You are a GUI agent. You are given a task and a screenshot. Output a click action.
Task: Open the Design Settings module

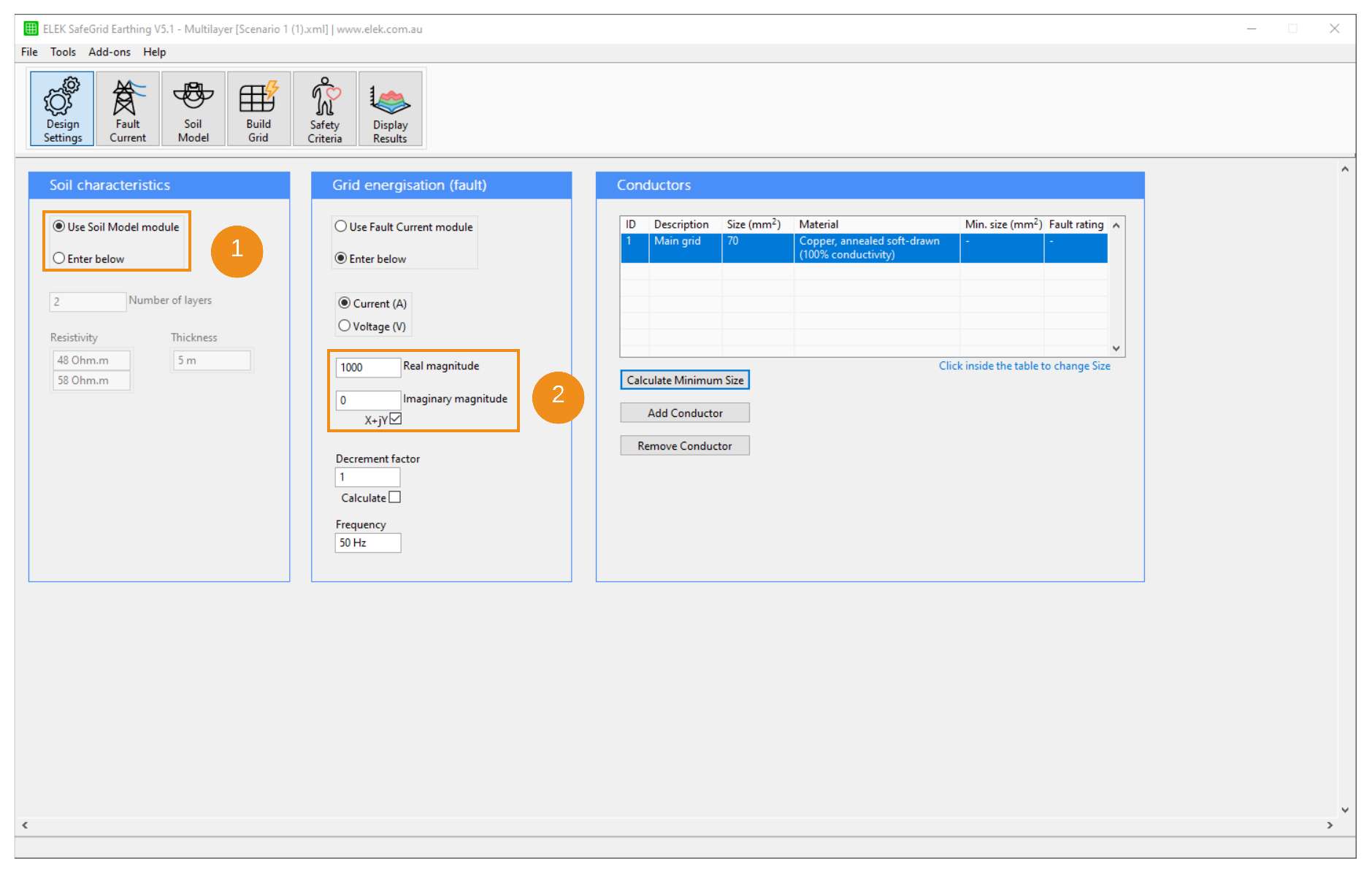pyautogui.click(x=61, y=109)
